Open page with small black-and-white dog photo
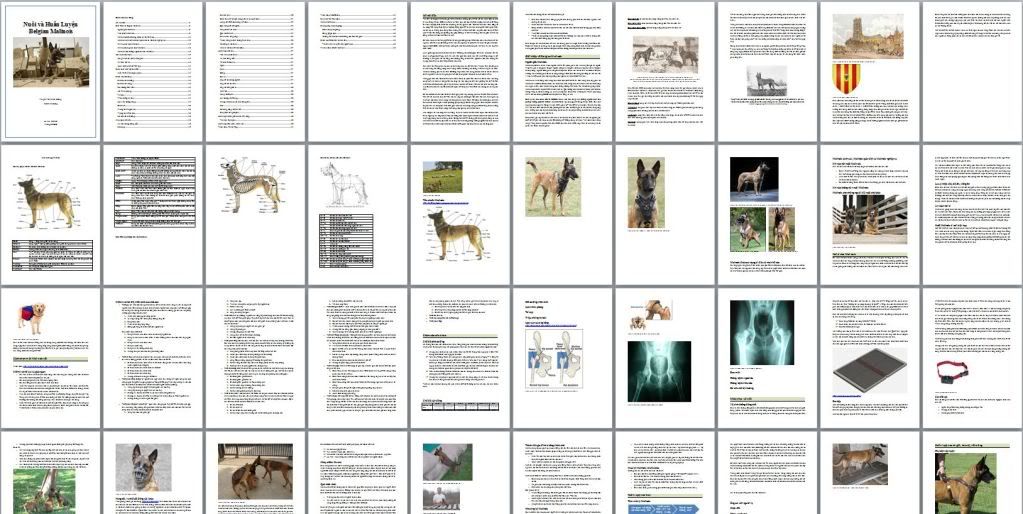Viewport: 1023px width, 514px height. point(767,72)
